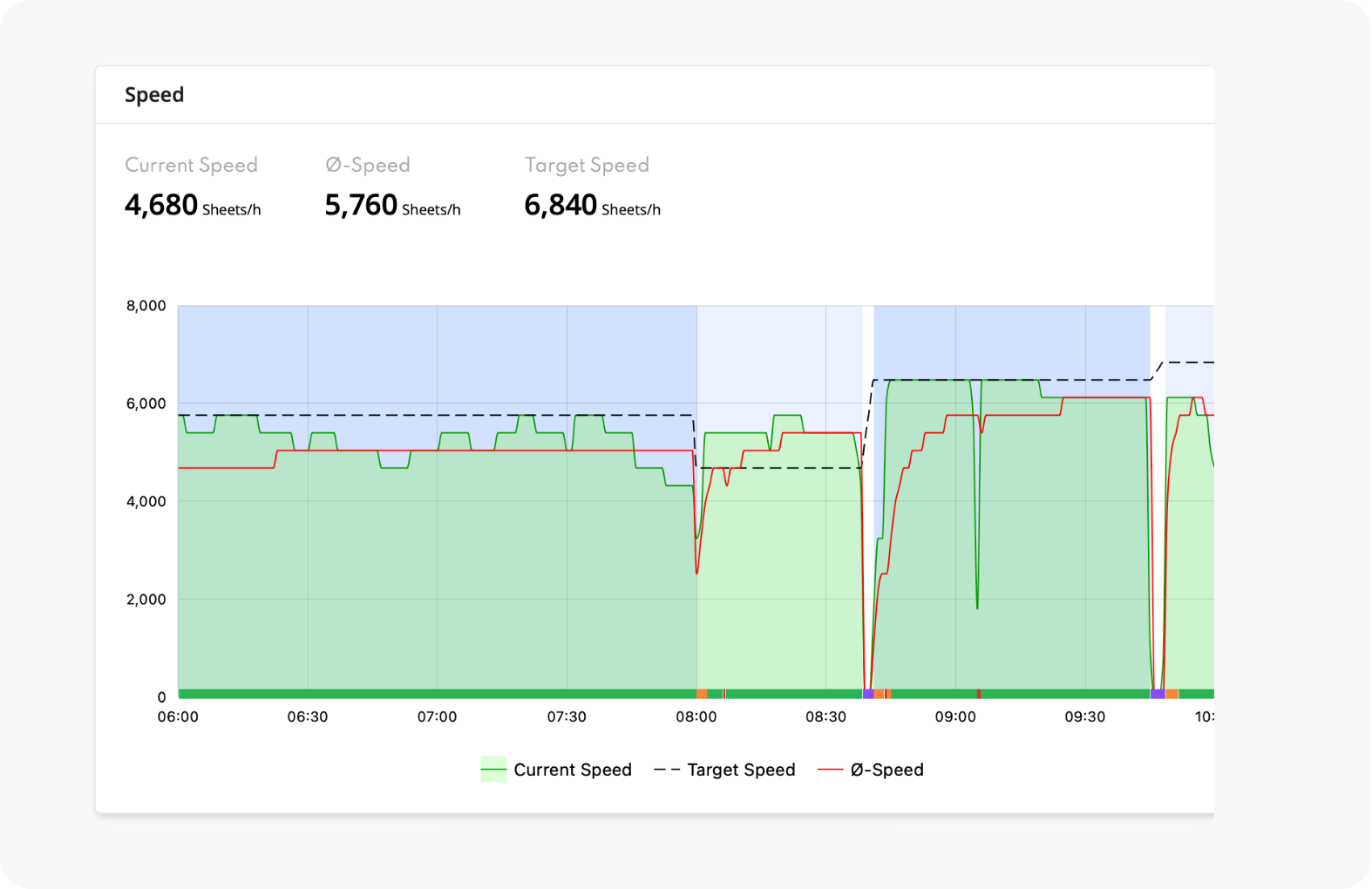Select the orange status segment right of 09:45 purple block
This screenshot has height=889, width=1372.
coord(1172,694)
